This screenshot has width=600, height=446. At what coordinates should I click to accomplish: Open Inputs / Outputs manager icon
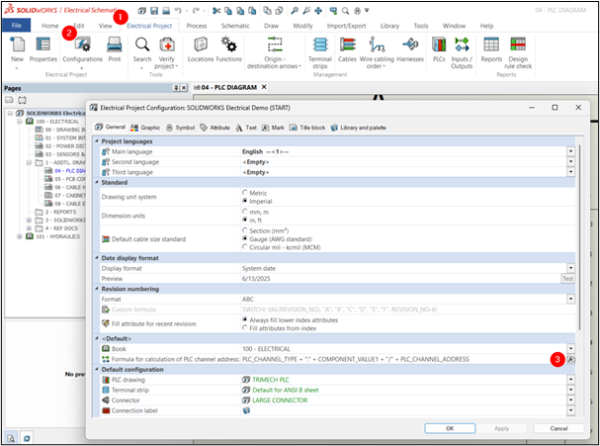pos(462,44)
